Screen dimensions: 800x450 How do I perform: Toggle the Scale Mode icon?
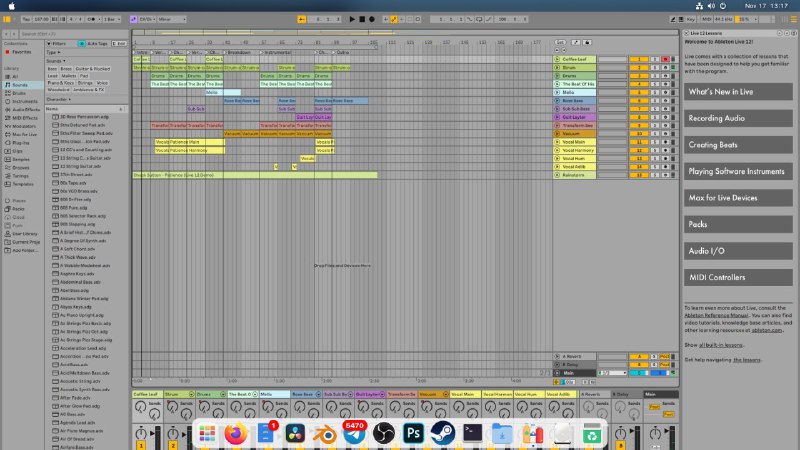[133, 19]
